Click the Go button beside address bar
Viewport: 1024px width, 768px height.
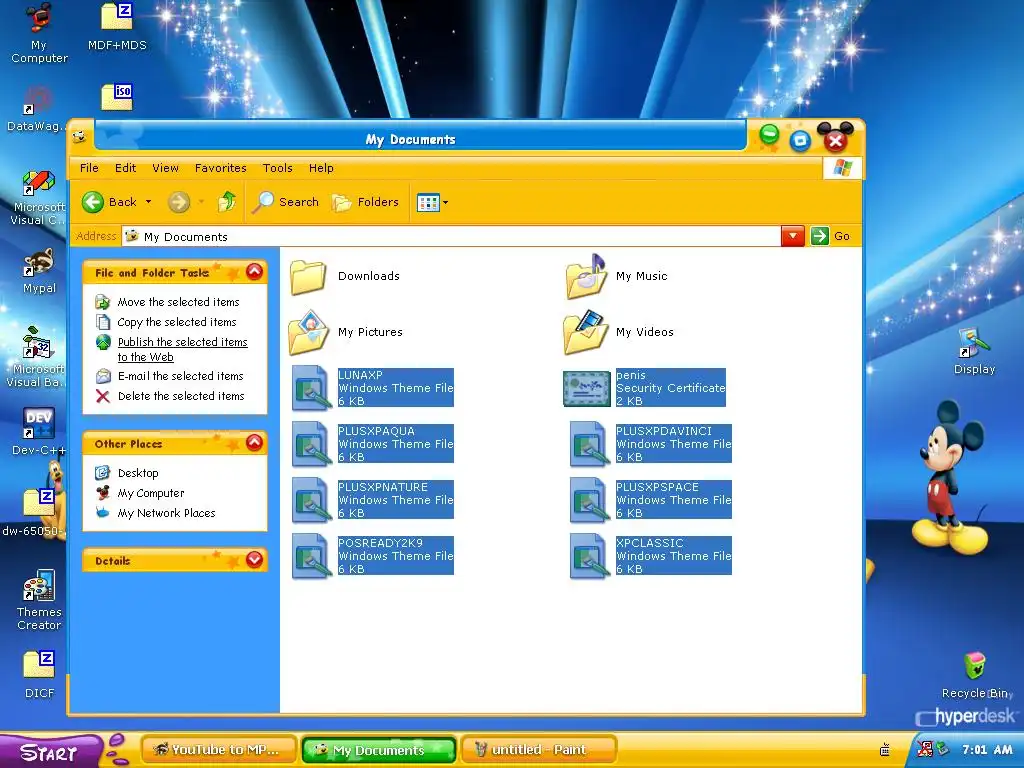(x=830, y=236)
